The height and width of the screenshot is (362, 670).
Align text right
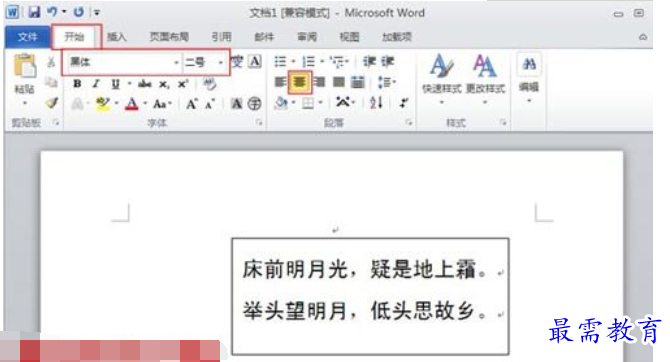click(x=320, y=82)
